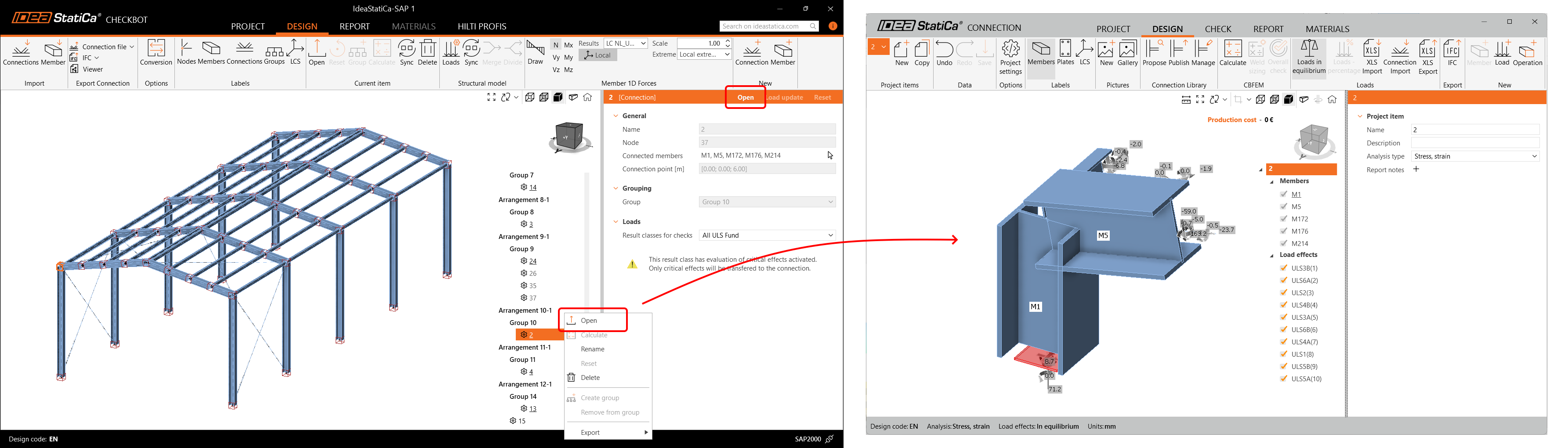Screen dimensions: 1568x448
Task: Toggle the ULS3B(1) load effect checkbox
Action: point(1284,268)
